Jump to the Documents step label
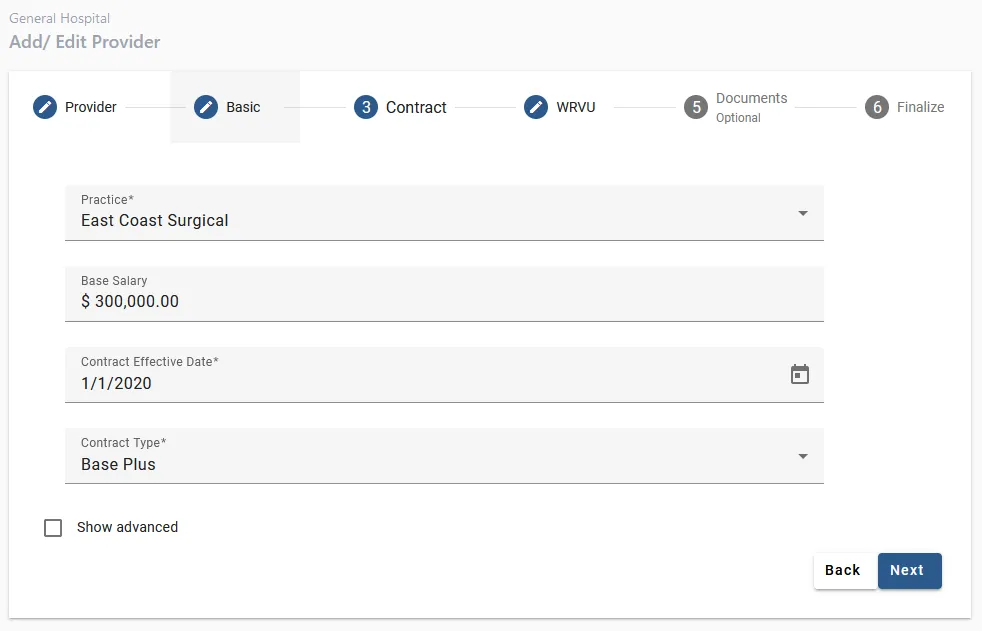 tap(751, 99)
